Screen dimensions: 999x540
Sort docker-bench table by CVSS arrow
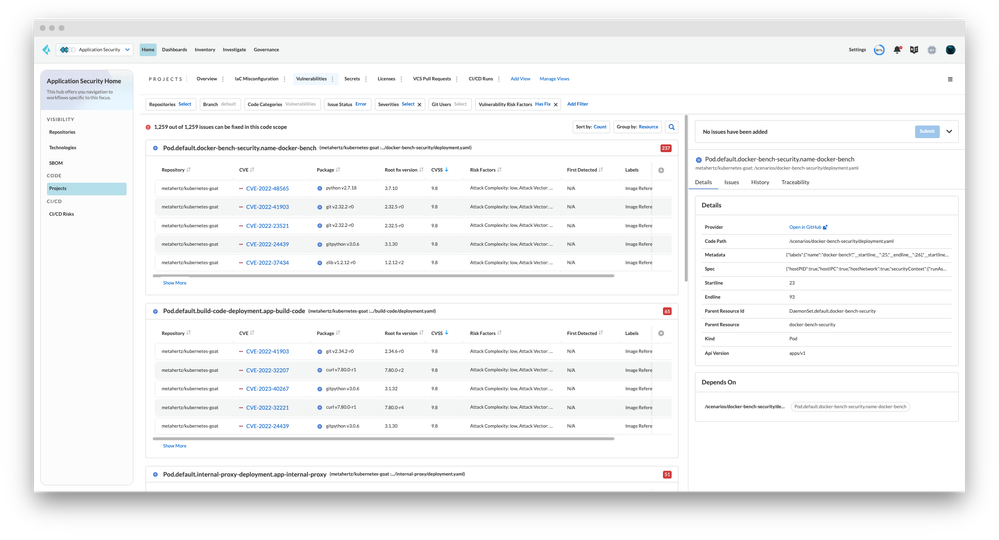click(x=446, y=170)
